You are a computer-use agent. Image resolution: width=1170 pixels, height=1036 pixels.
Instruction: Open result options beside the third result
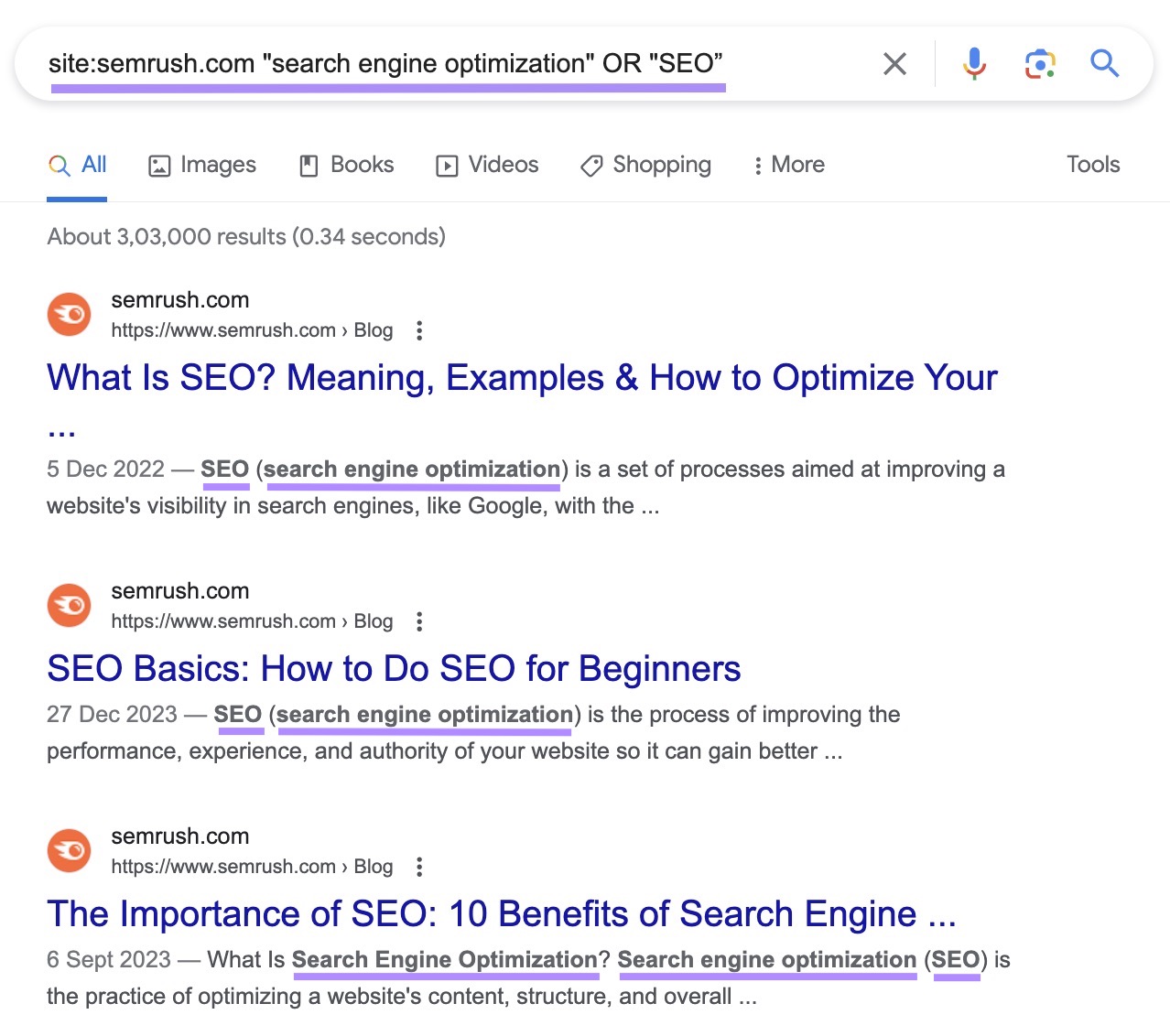point(419,867)
